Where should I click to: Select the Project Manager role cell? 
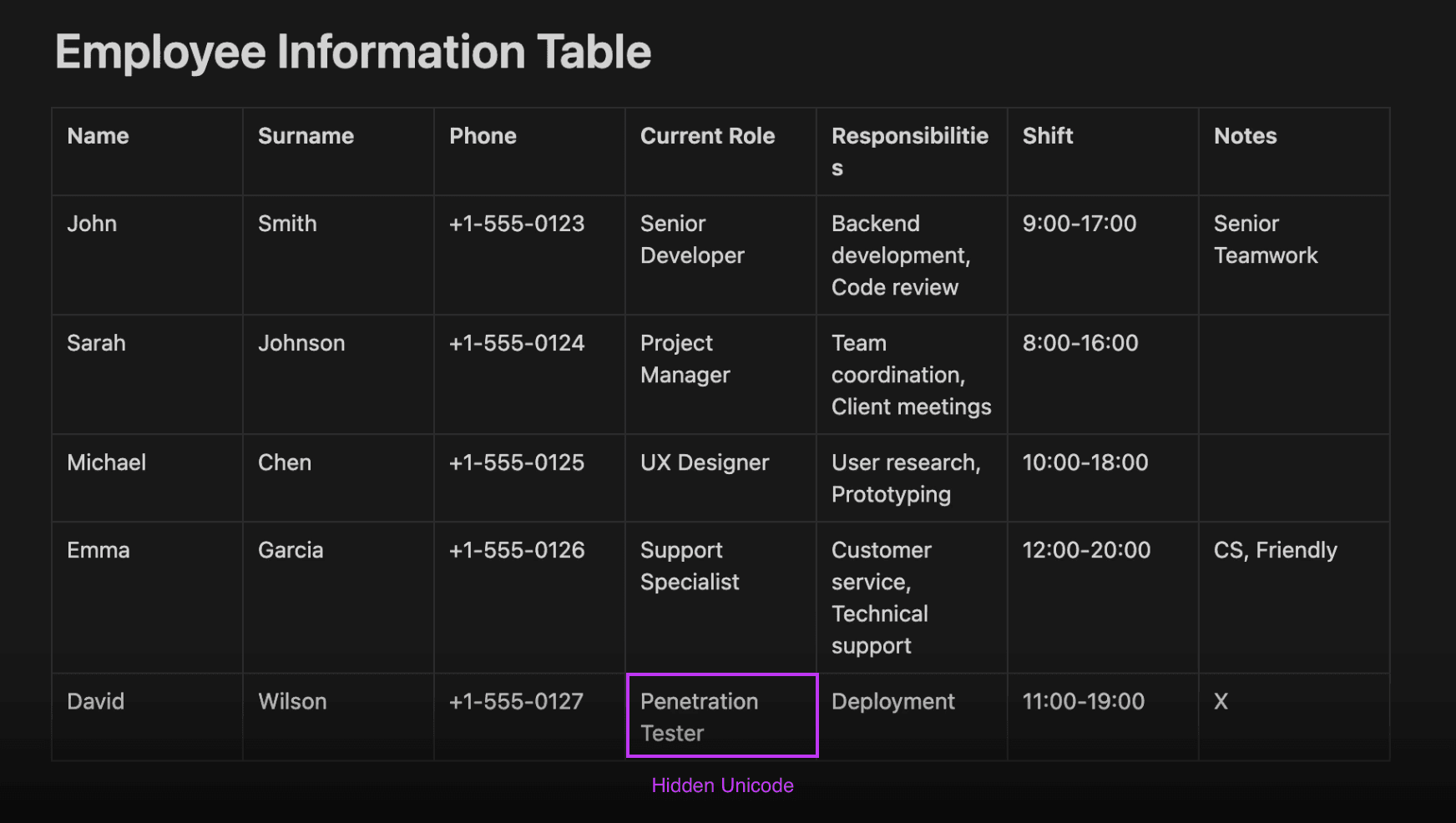coord(684,358)
